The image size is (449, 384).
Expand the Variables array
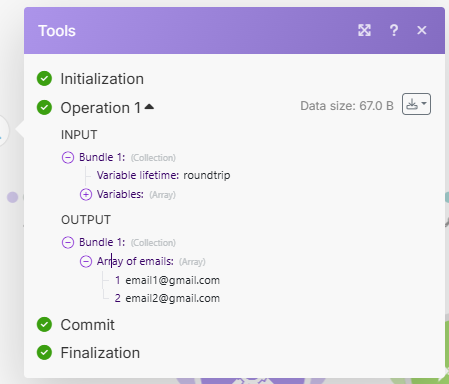click(86, 194)
